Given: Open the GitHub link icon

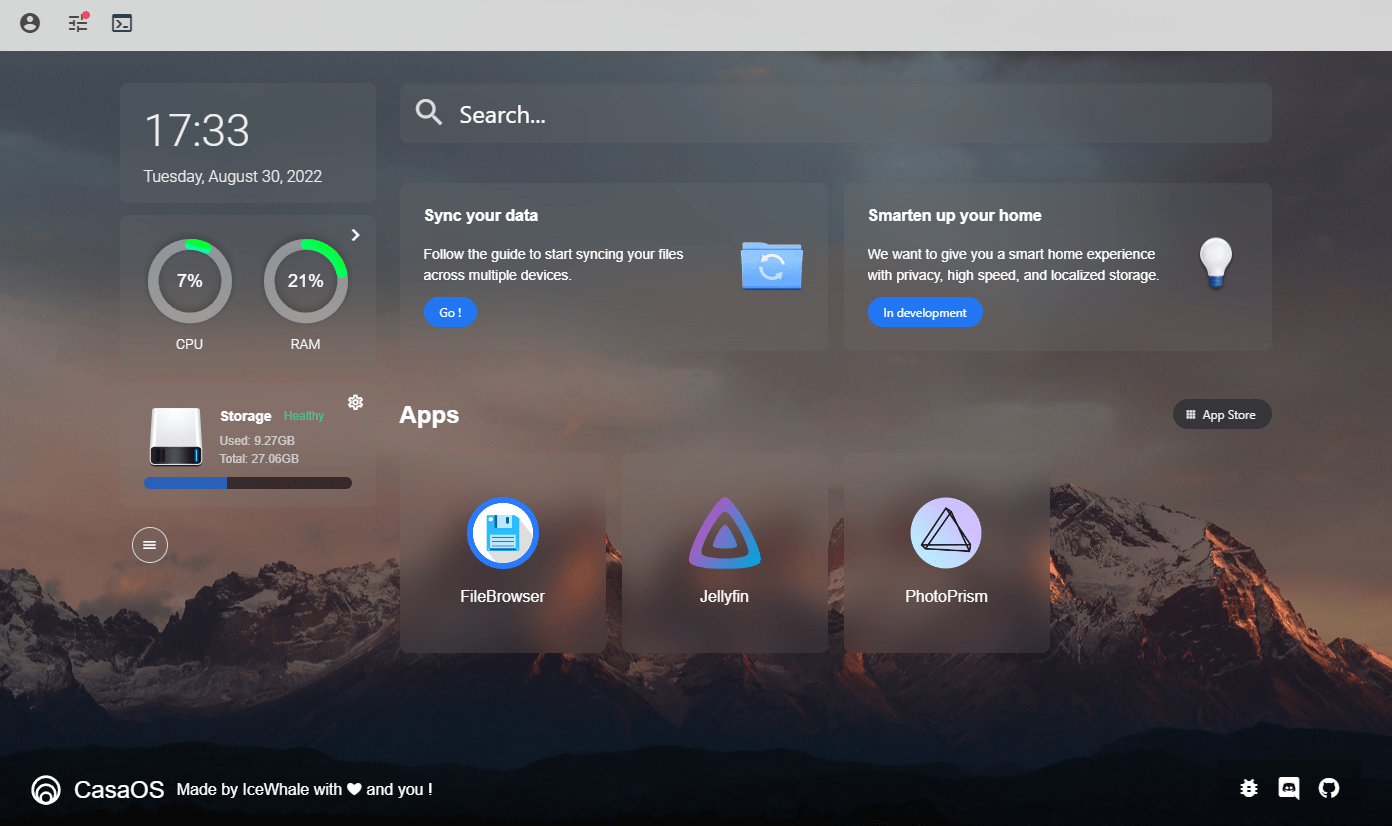Looking at the screenshot, I should point(1328,788).
